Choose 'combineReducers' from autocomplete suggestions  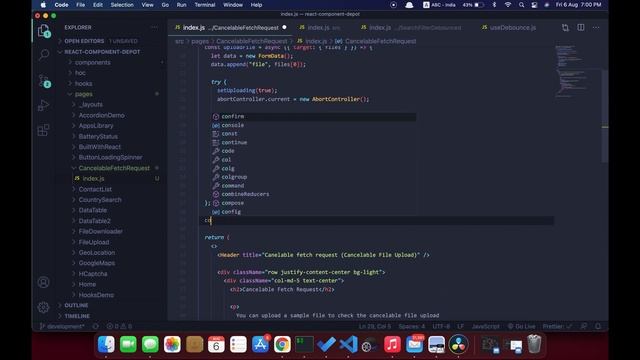click(x=245, y=194)
